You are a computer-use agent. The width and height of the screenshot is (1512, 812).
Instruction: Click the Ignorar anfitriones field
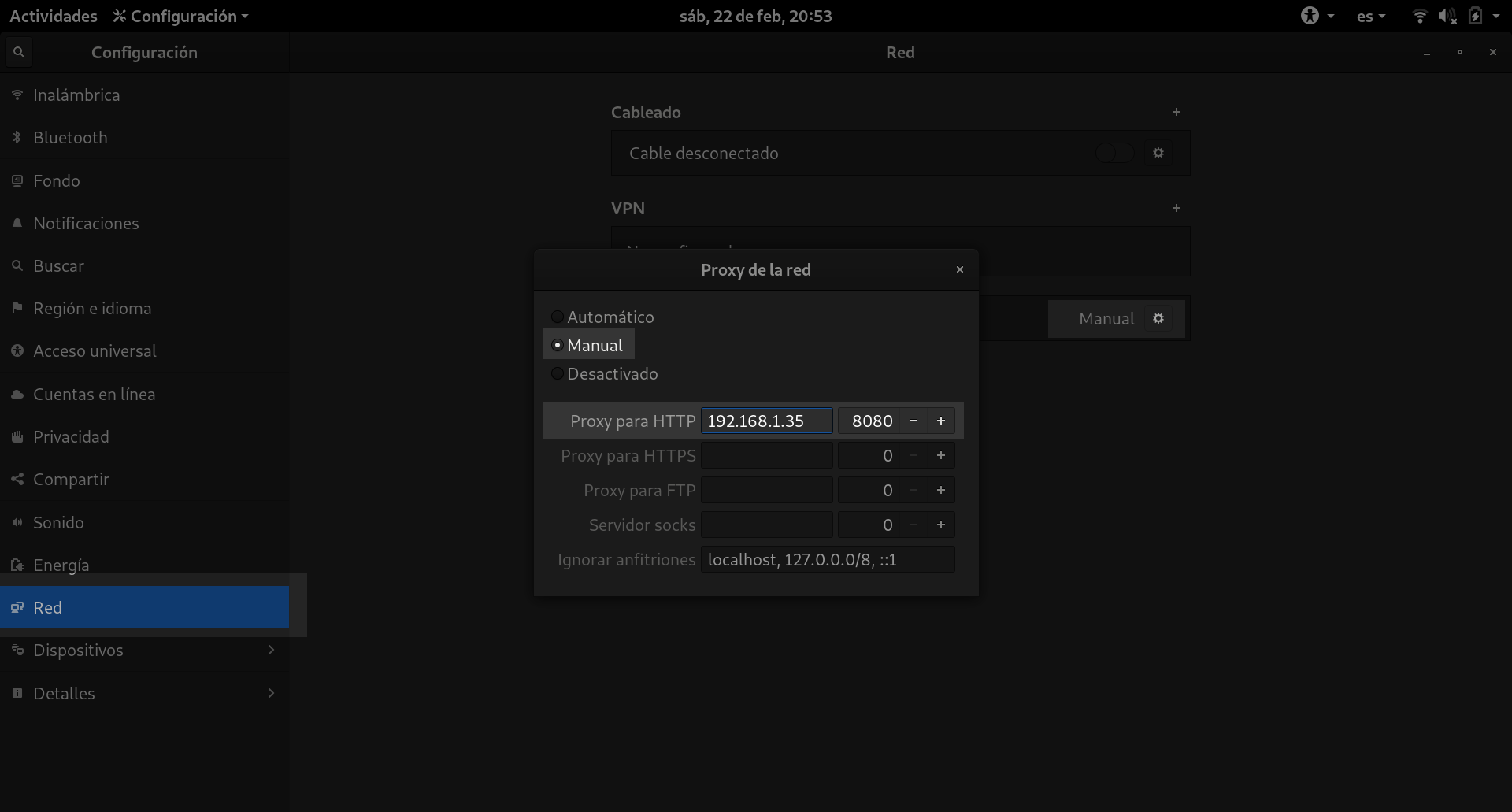828,559
